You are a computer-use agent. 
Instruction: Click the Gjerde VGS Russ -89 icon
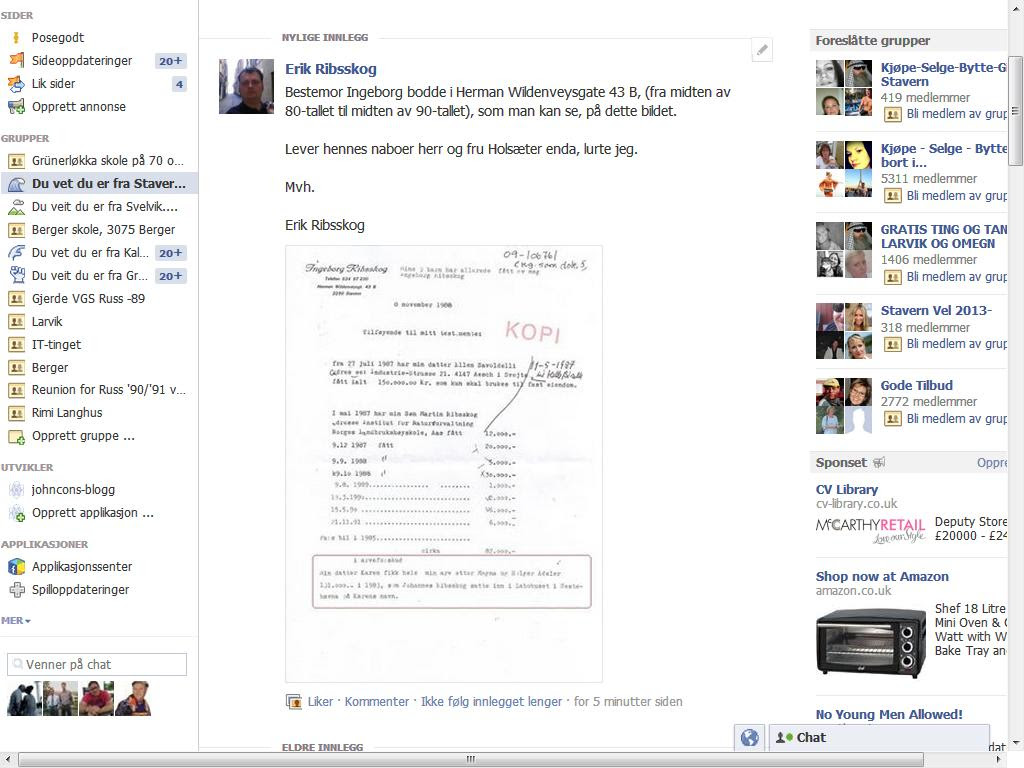point(16,299)
